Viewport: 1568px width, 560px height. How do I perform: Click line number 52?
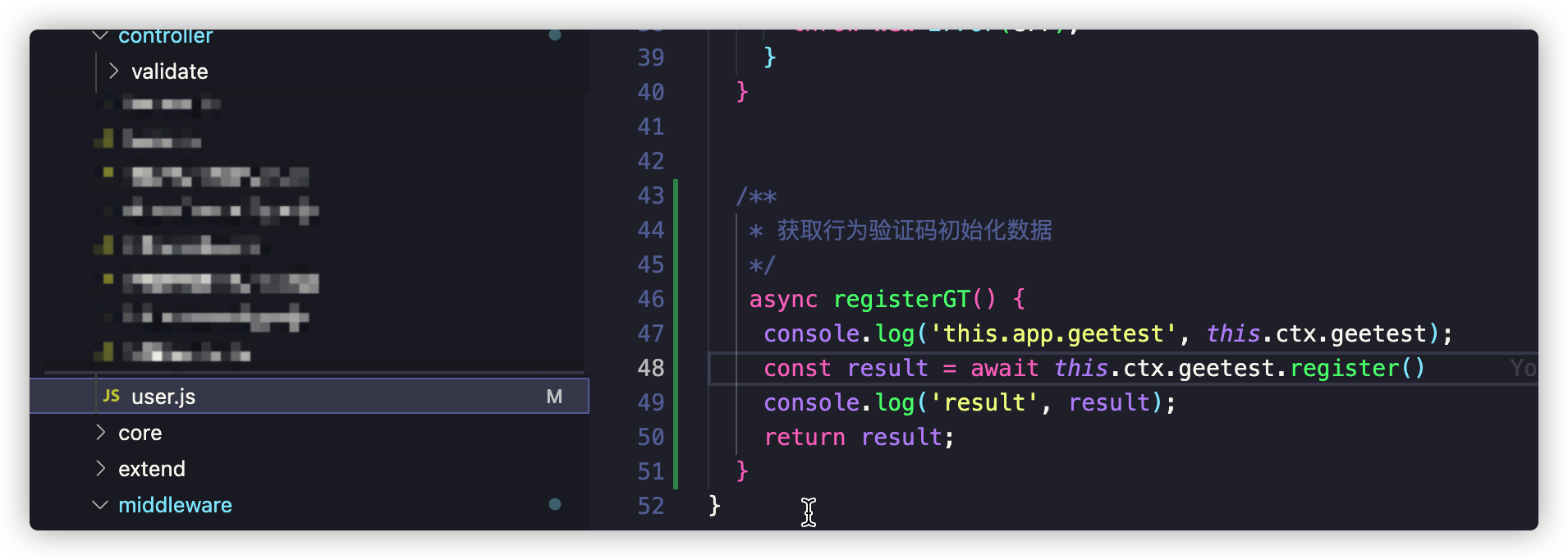651,506
